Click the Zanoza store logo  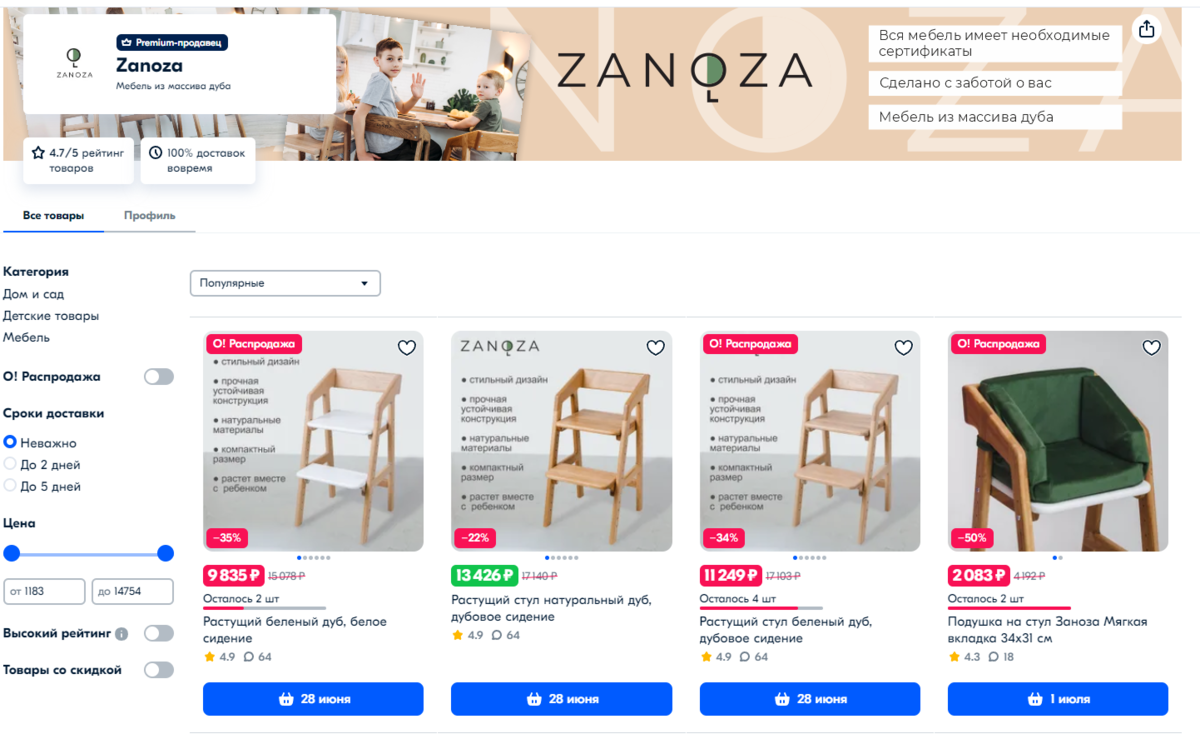pyautogui.click(x=74, y=63)
